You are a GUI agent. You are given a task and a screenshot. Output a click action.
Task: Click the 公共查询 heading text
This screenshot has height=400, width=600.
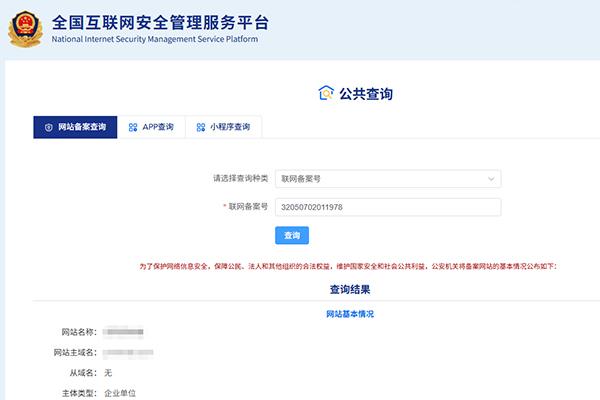[x=365, y=94]
